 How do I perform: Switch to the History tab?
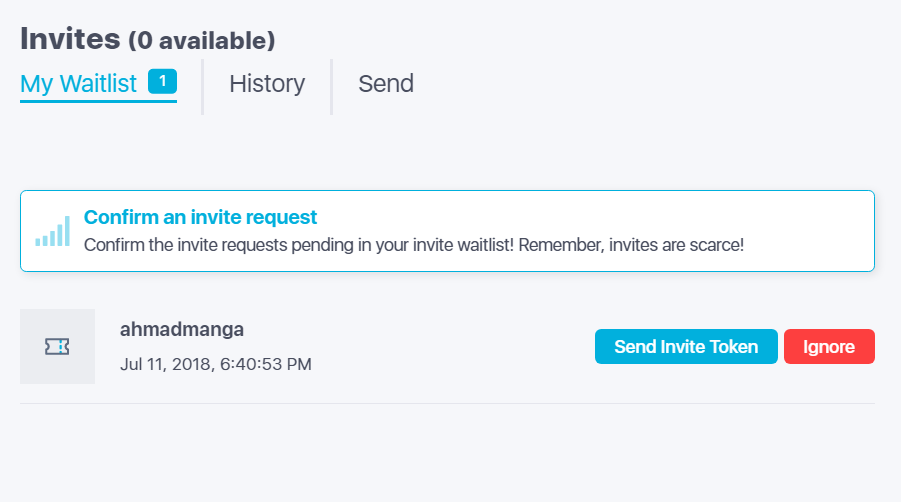pos(267,84)
